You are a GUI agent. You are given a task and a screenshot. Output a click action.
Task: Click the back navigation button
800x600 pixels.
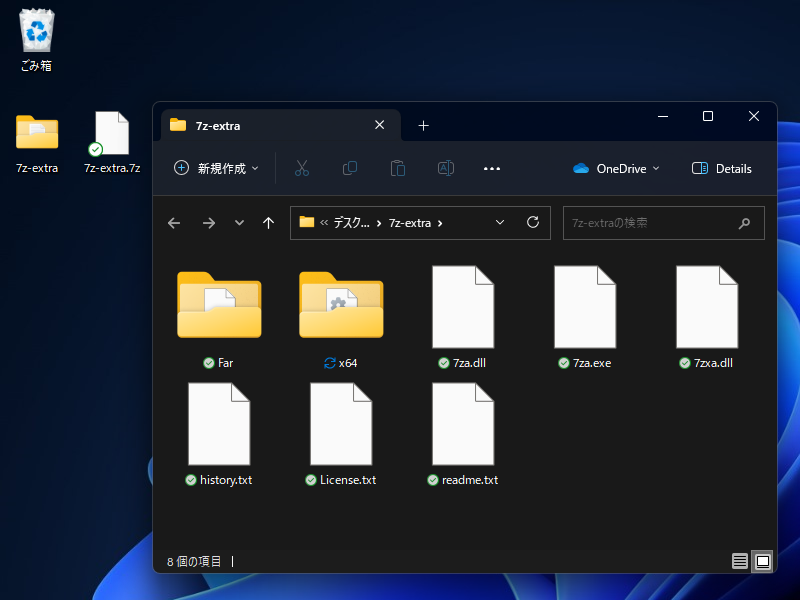(174, 222)
